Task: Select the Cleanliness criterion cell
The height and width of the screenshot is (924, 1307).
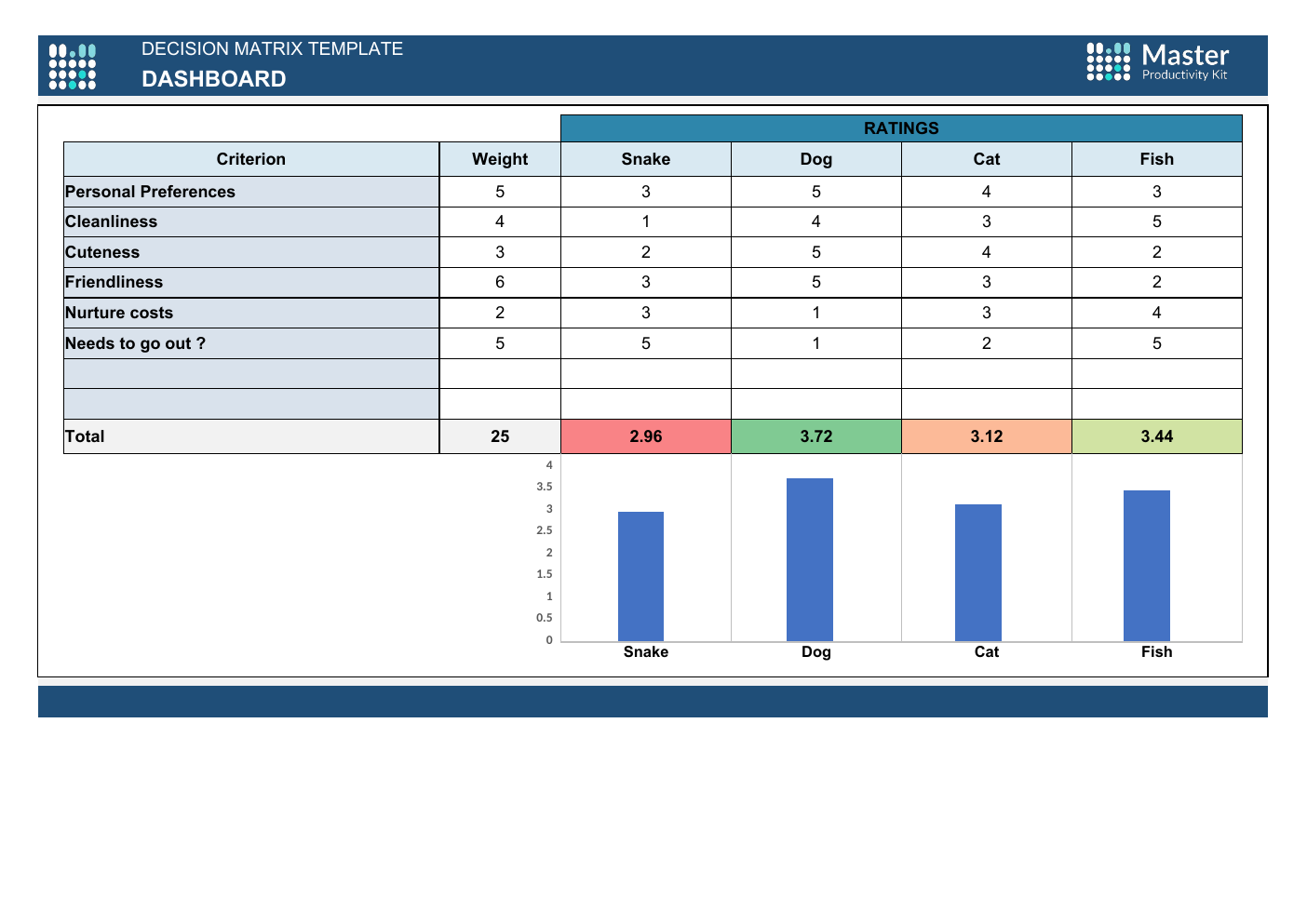Action: tap(251, 221)
